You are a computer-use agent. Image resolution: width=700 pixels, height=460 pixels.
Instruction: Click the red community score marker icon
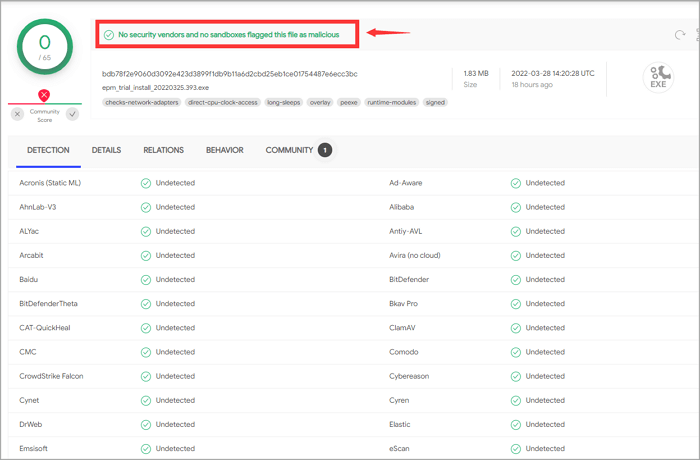pyautogui.click(x=44, y=96)
